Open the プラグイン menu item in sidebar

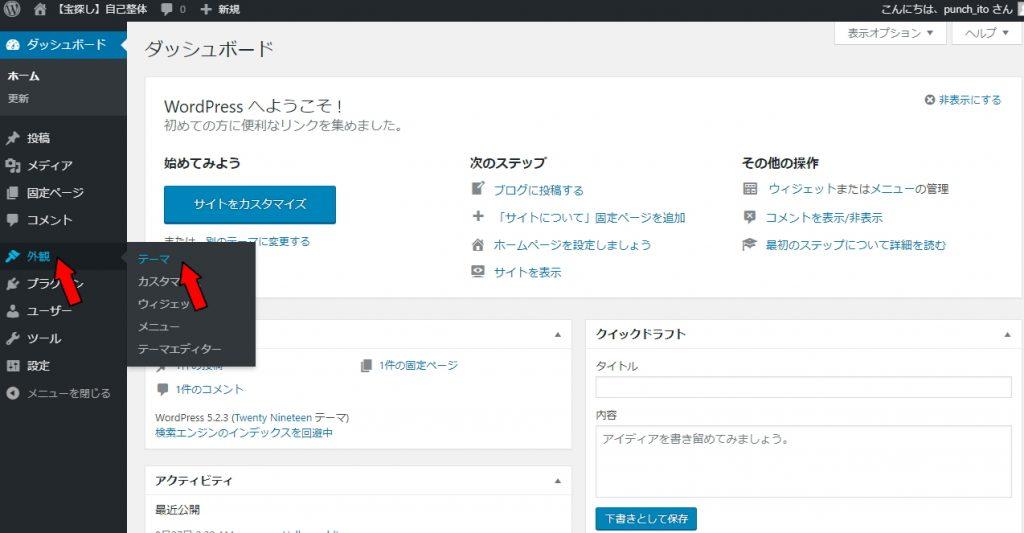click(x=56, y=283)
